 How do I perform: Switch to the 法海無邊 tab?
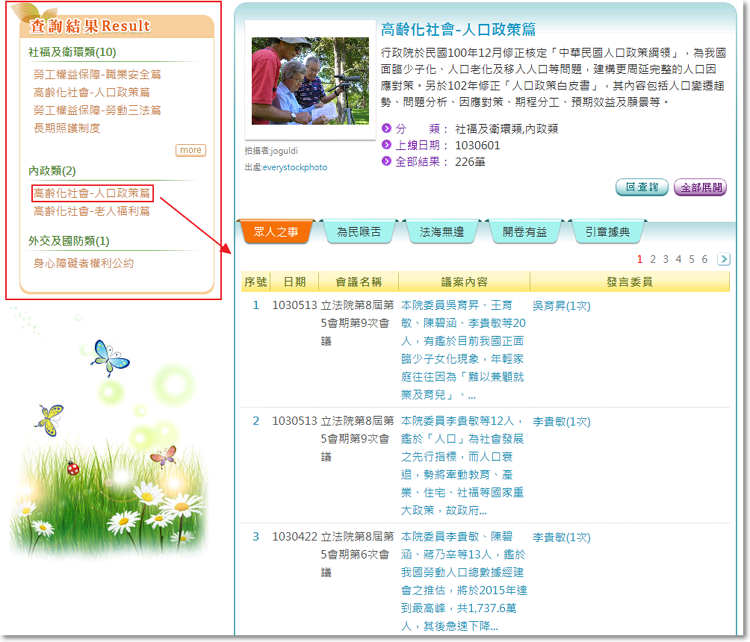(x=441, y=232)
